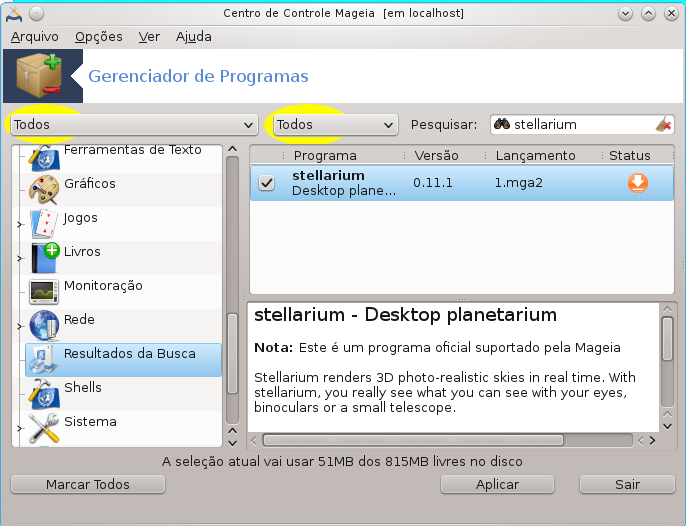This screenshot has width=686, height=526.
Task: Select the Shells hammer icon
Action: (x=44, y=393)
